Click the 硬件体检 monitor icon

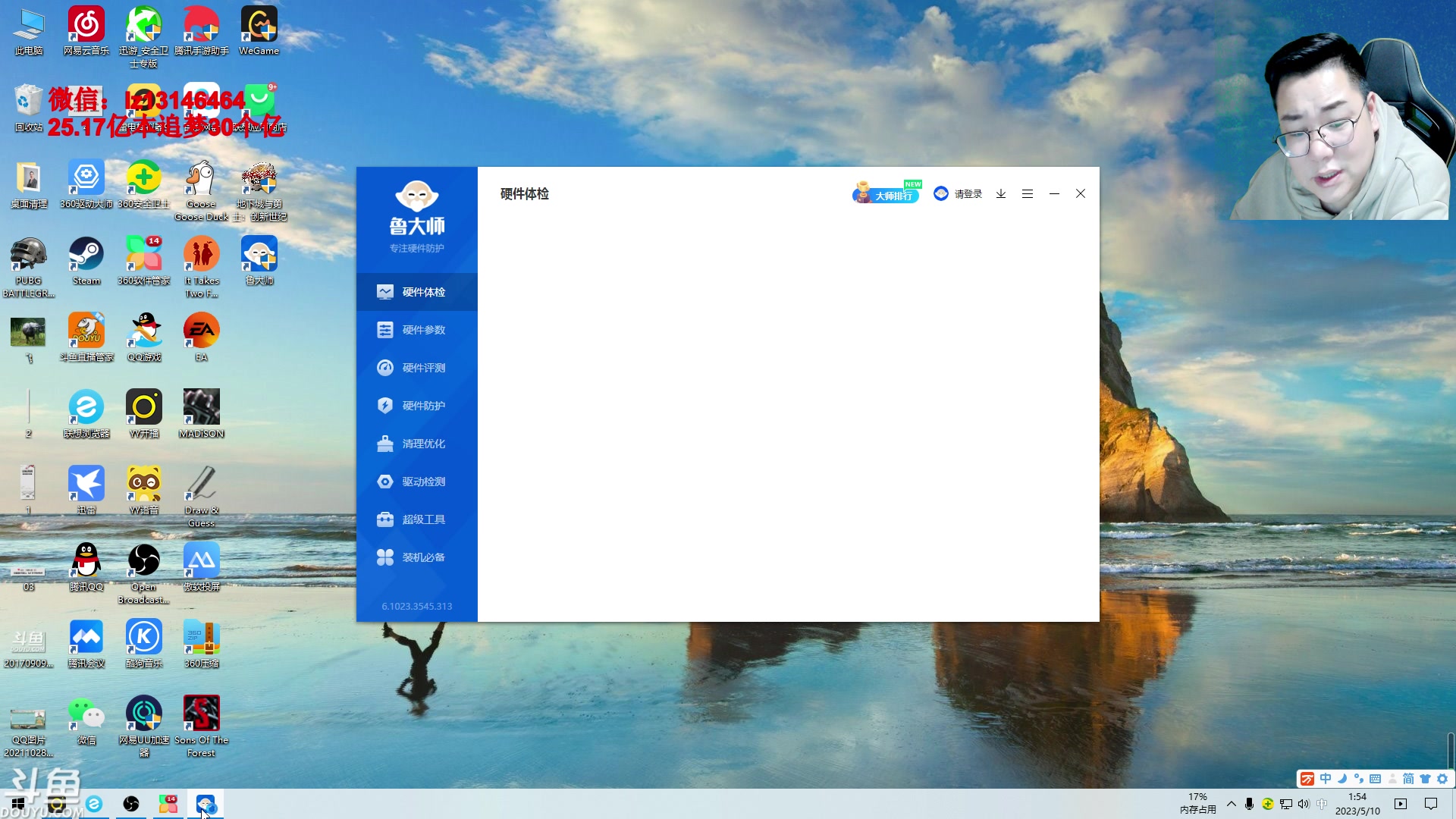(385, 292)
